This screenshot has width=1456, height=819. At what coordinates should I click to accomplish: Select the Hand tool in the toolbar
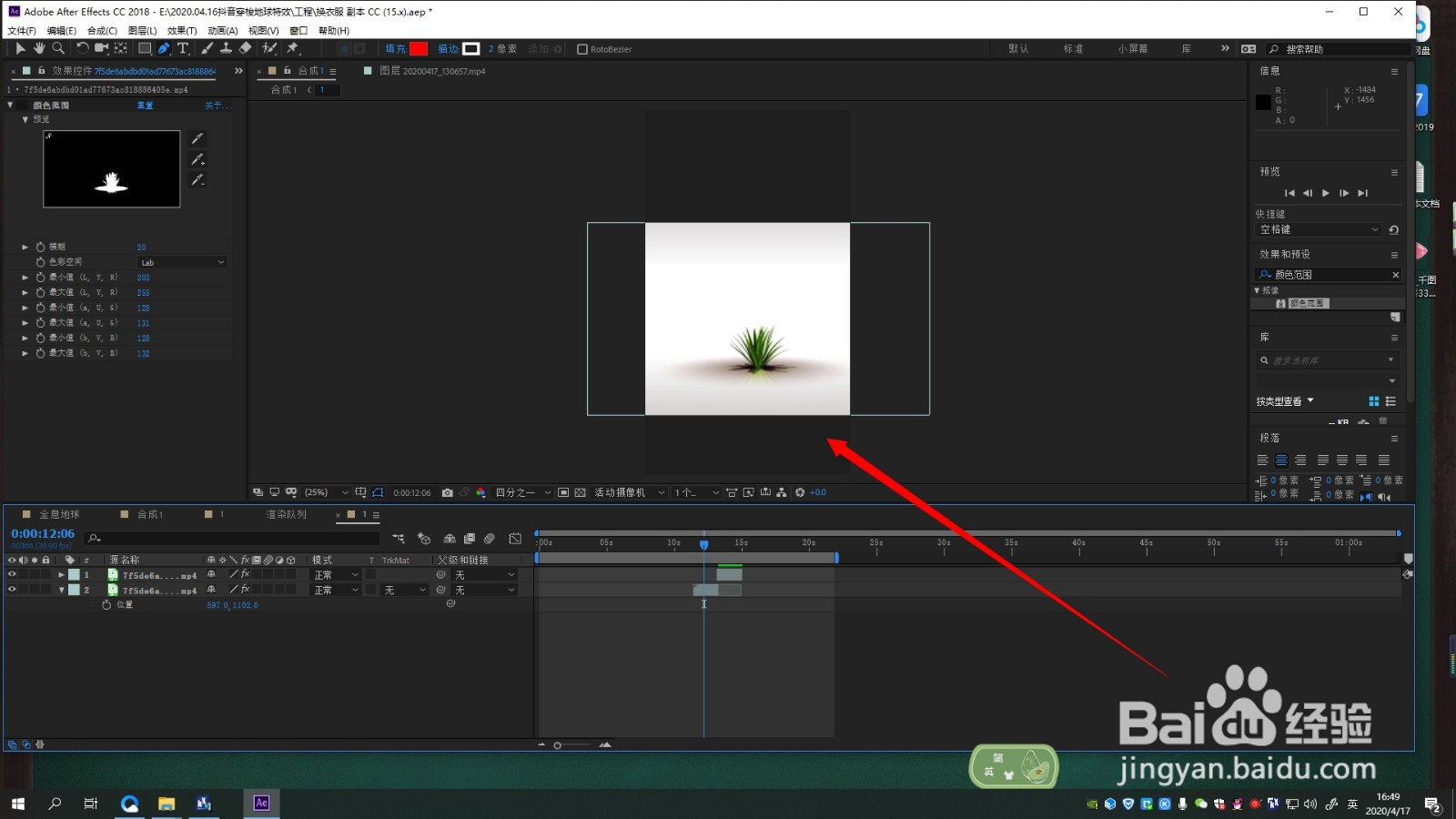[x=39, y=48]
